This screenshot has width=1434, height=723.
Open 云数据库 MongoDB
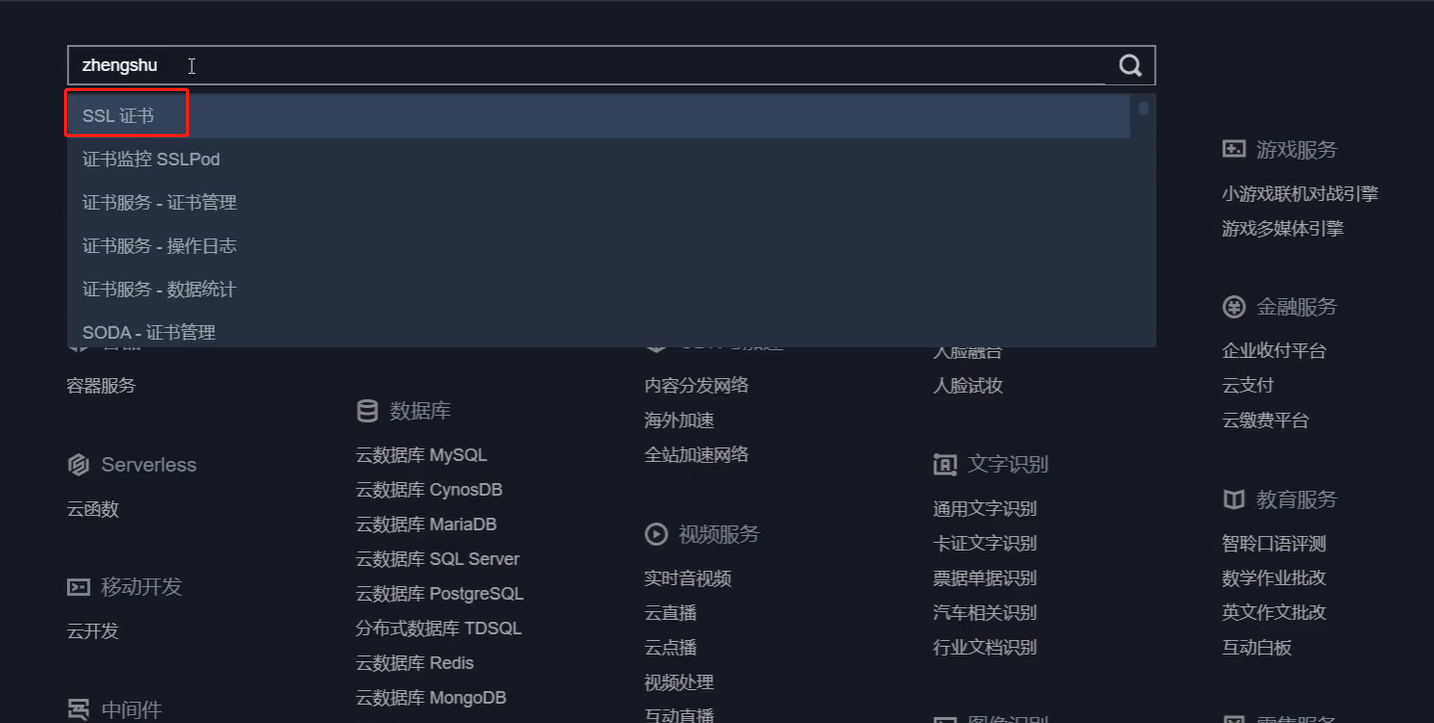431,698
